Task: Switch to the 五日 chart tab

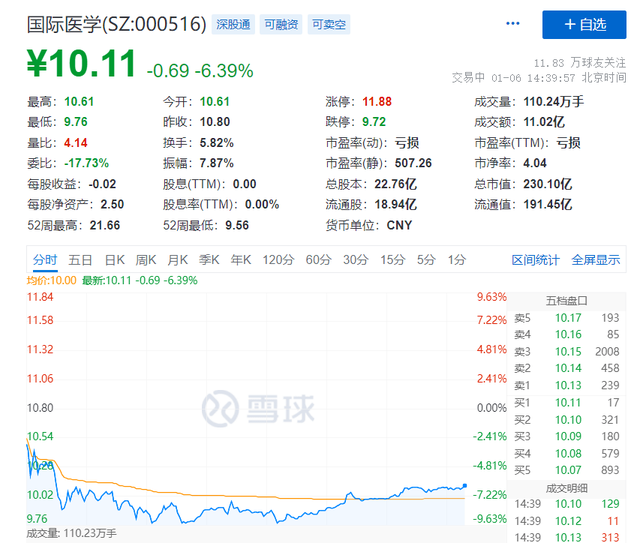Action: [x=80, y=260]
